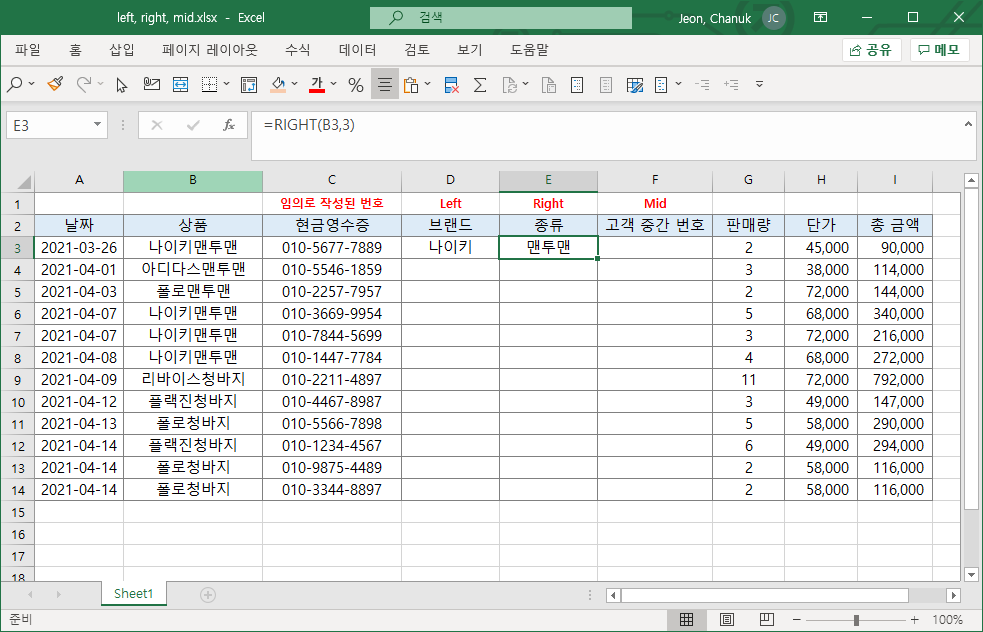Toggle center alignment button
Screen dimensions: 983x632
click(x=385, y=85)
